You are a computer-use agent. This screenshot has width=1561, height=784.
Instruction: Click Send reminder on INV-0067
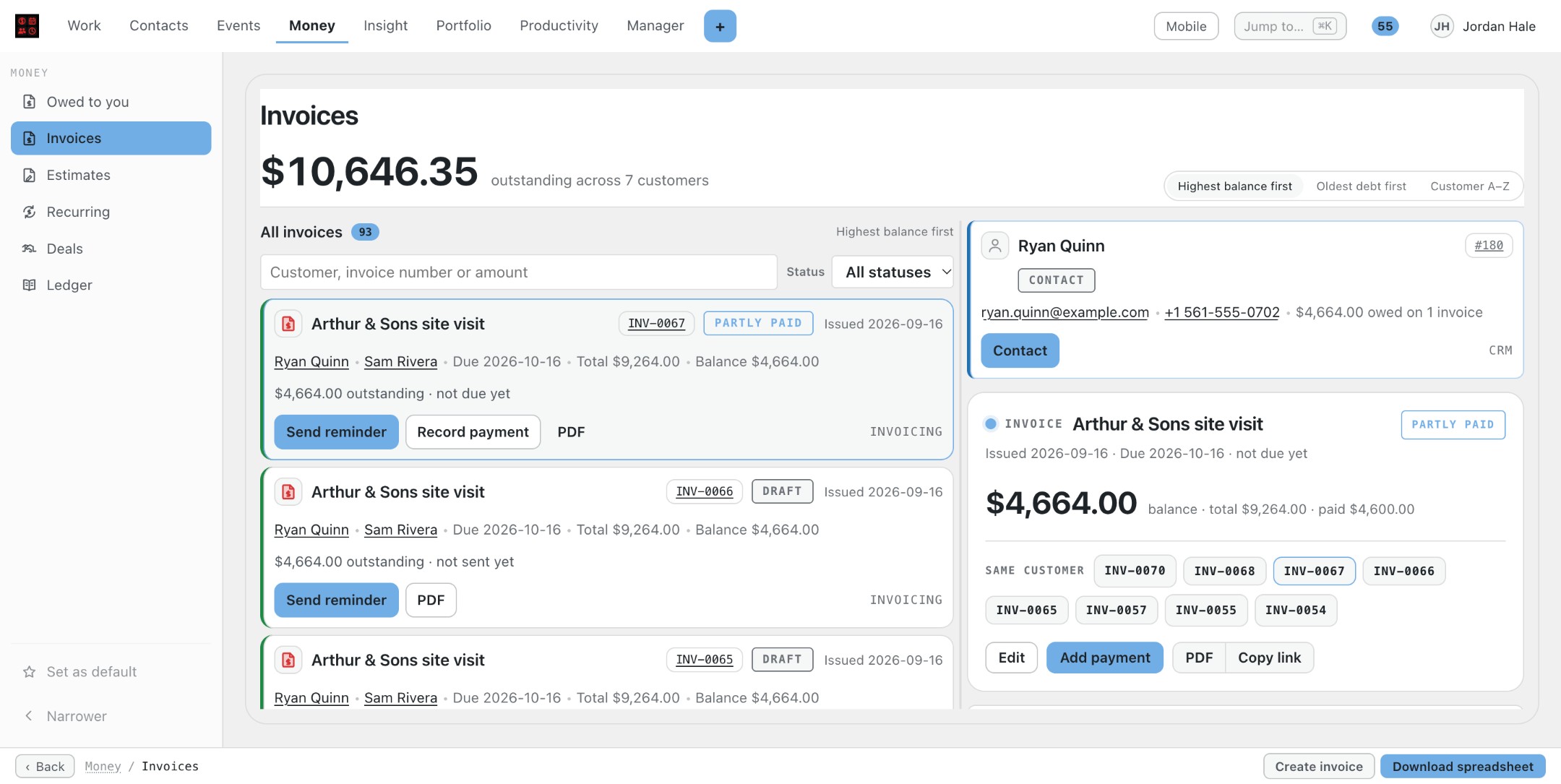tap(336, 432)
